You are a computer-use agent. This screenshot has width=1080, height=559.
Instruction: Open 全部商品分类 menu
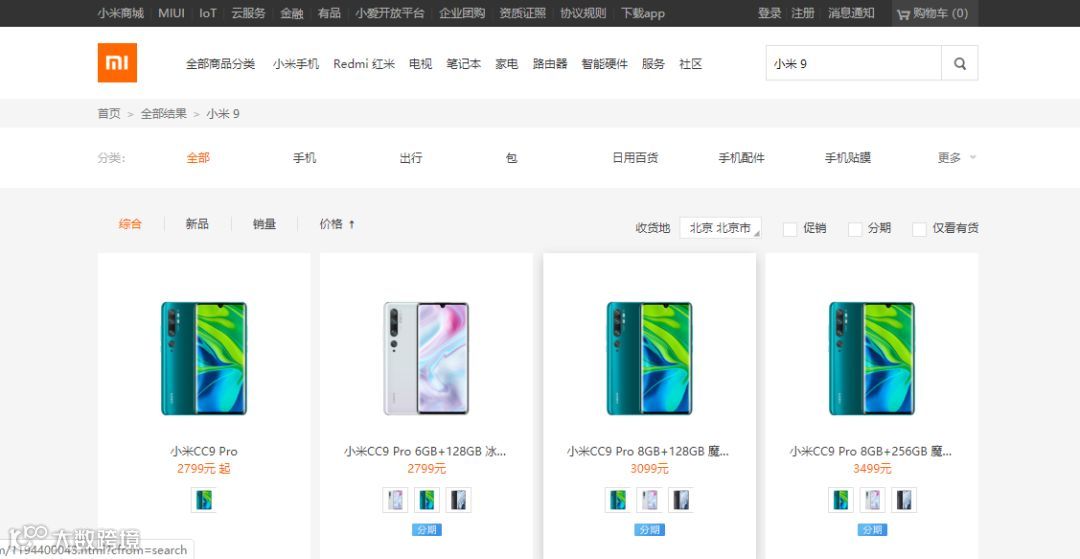point(220,64)
